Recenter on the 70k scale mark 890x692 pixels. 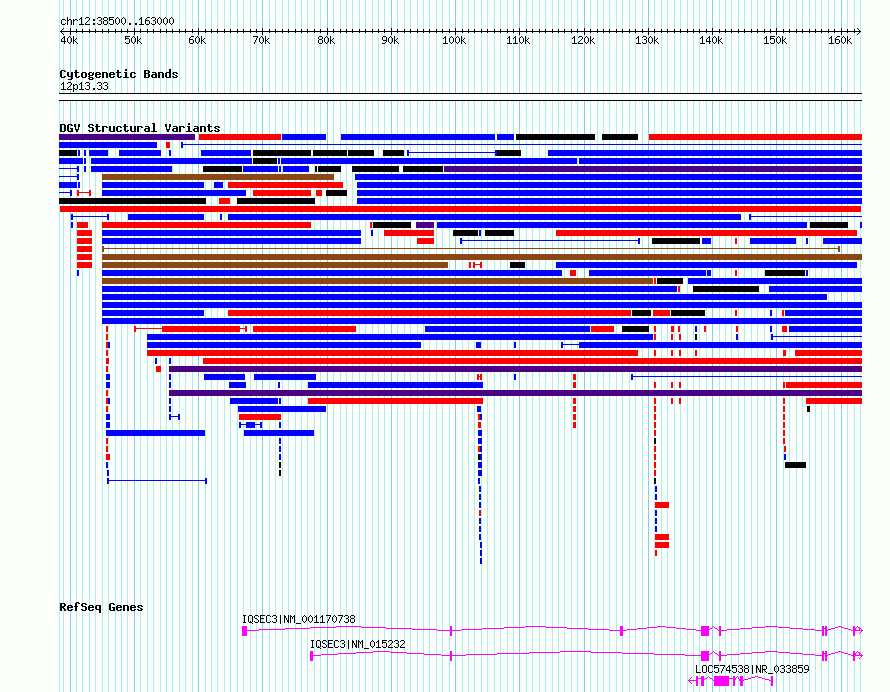click(262, 40)
